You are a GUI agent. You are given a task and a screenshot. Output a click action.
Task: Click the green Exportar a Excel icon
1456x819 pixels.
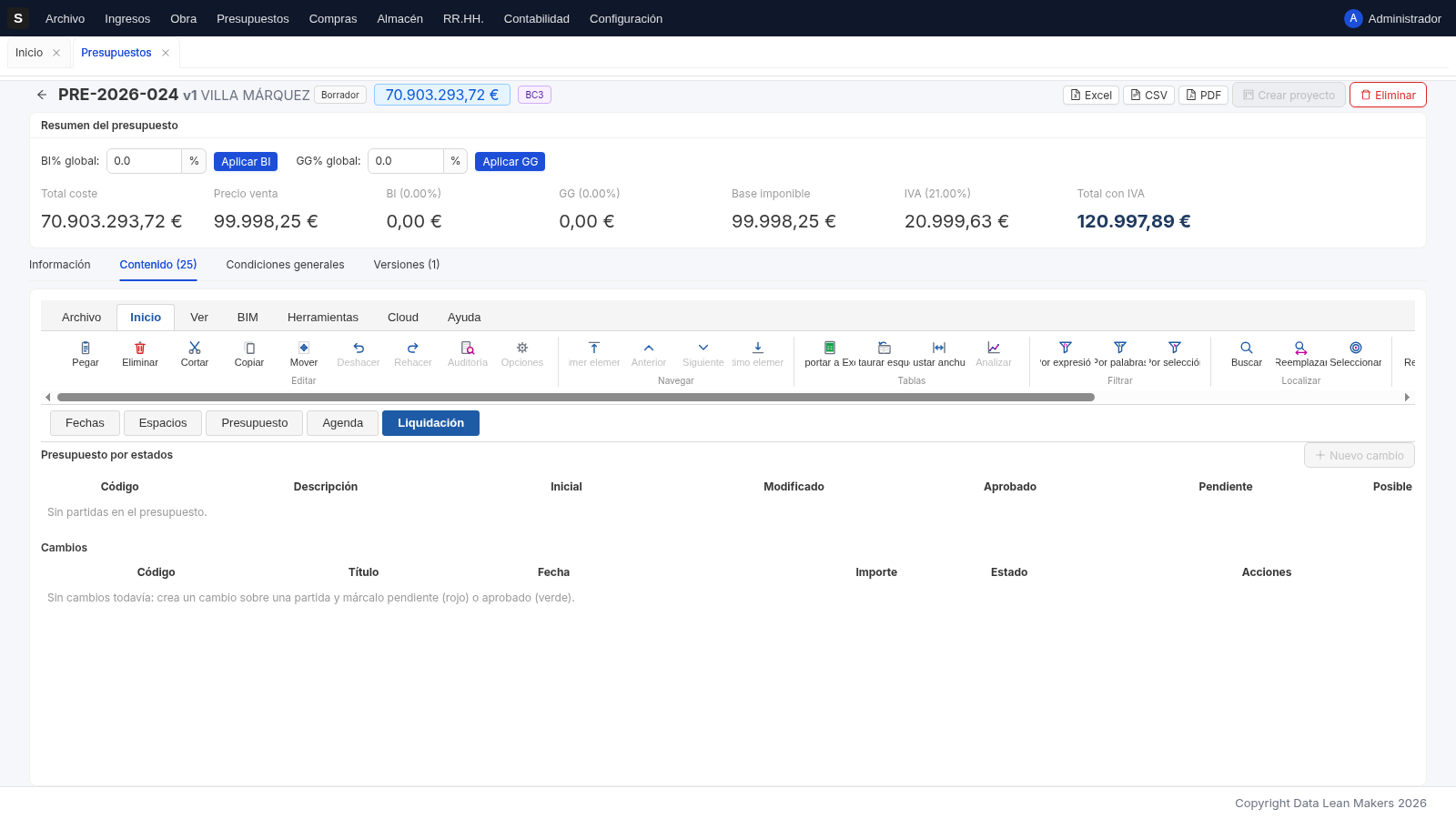(x=830, y=348)
